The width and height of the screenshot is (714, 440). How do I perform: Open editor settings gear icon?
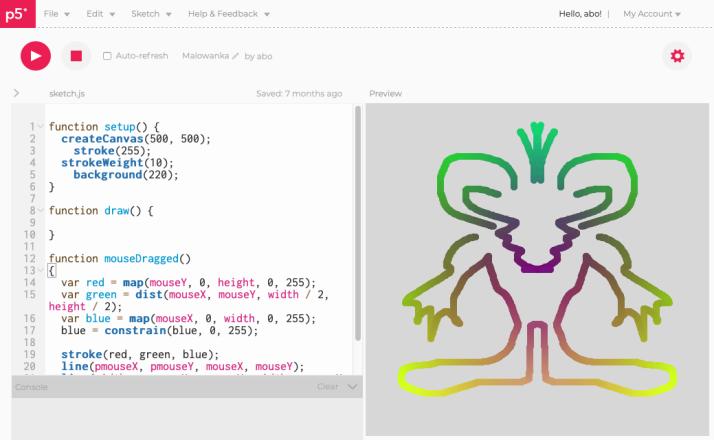click(677, 56)
